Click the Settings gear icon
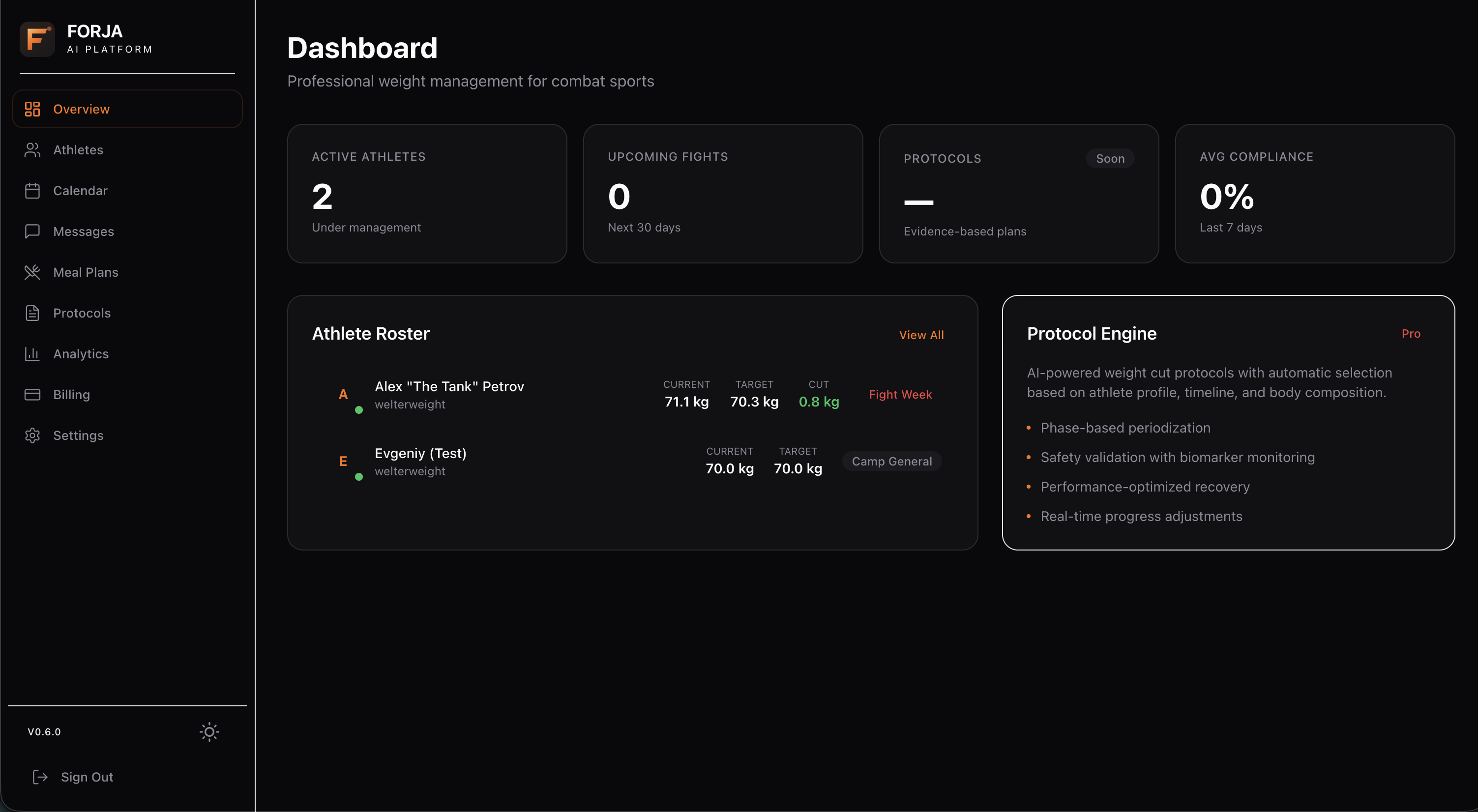 (x=32, y=435)
